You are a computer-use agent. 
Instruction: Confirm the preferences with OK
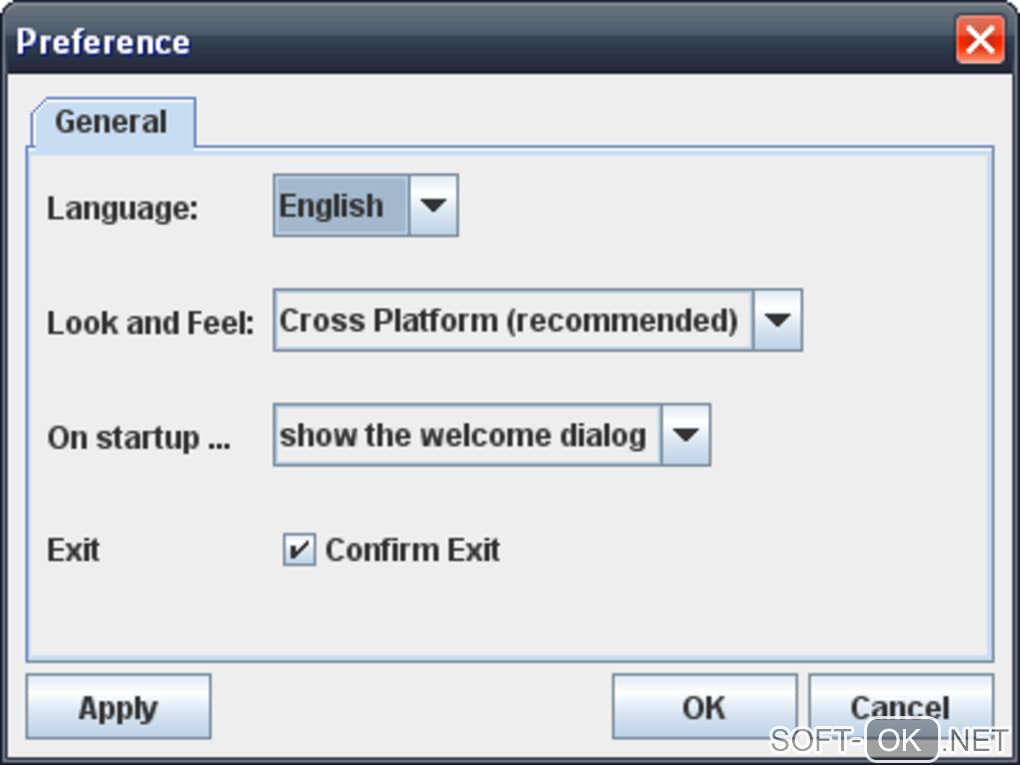703,707
